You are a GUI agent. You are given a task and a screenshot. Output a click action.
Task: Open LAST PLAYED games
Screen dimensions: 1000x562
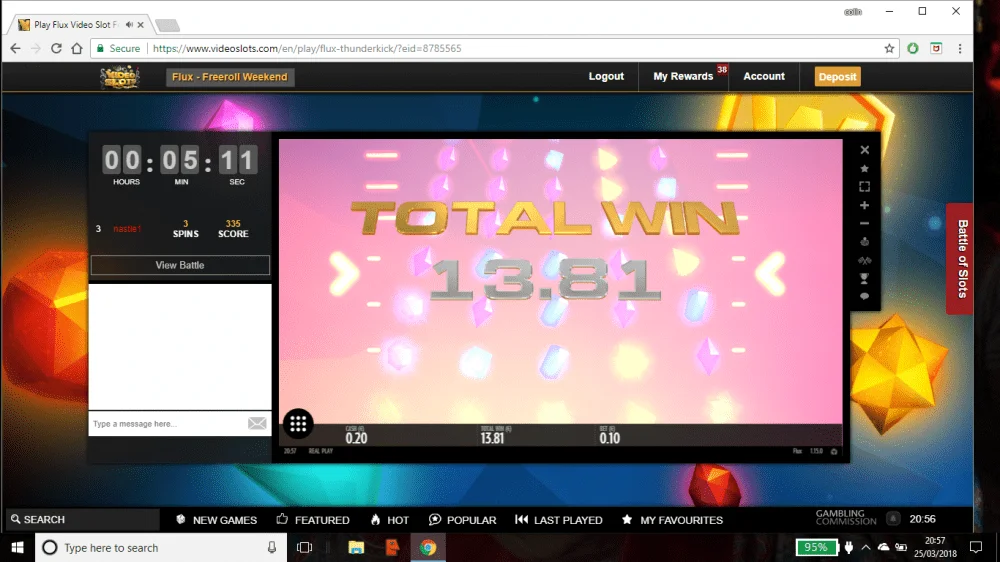pyautogui.click(x=559, y=520)
